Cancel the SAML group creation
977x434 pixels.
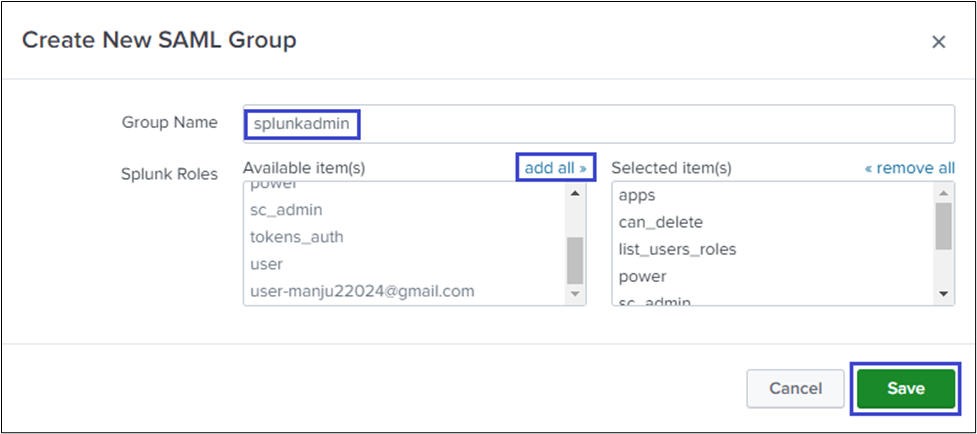[795, 388]
